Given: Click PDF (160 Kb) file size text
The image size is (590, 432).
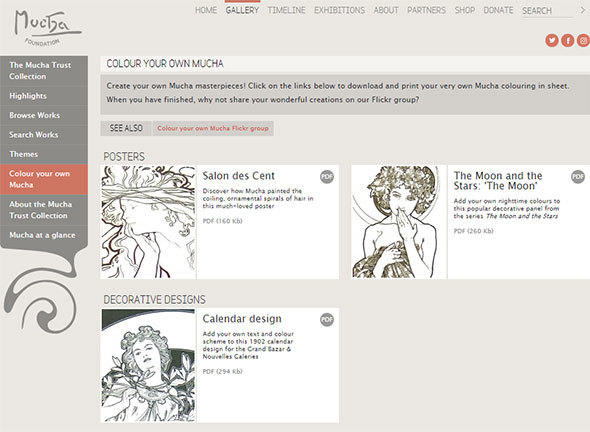Looking at the screenshot, I should point(222,221).
